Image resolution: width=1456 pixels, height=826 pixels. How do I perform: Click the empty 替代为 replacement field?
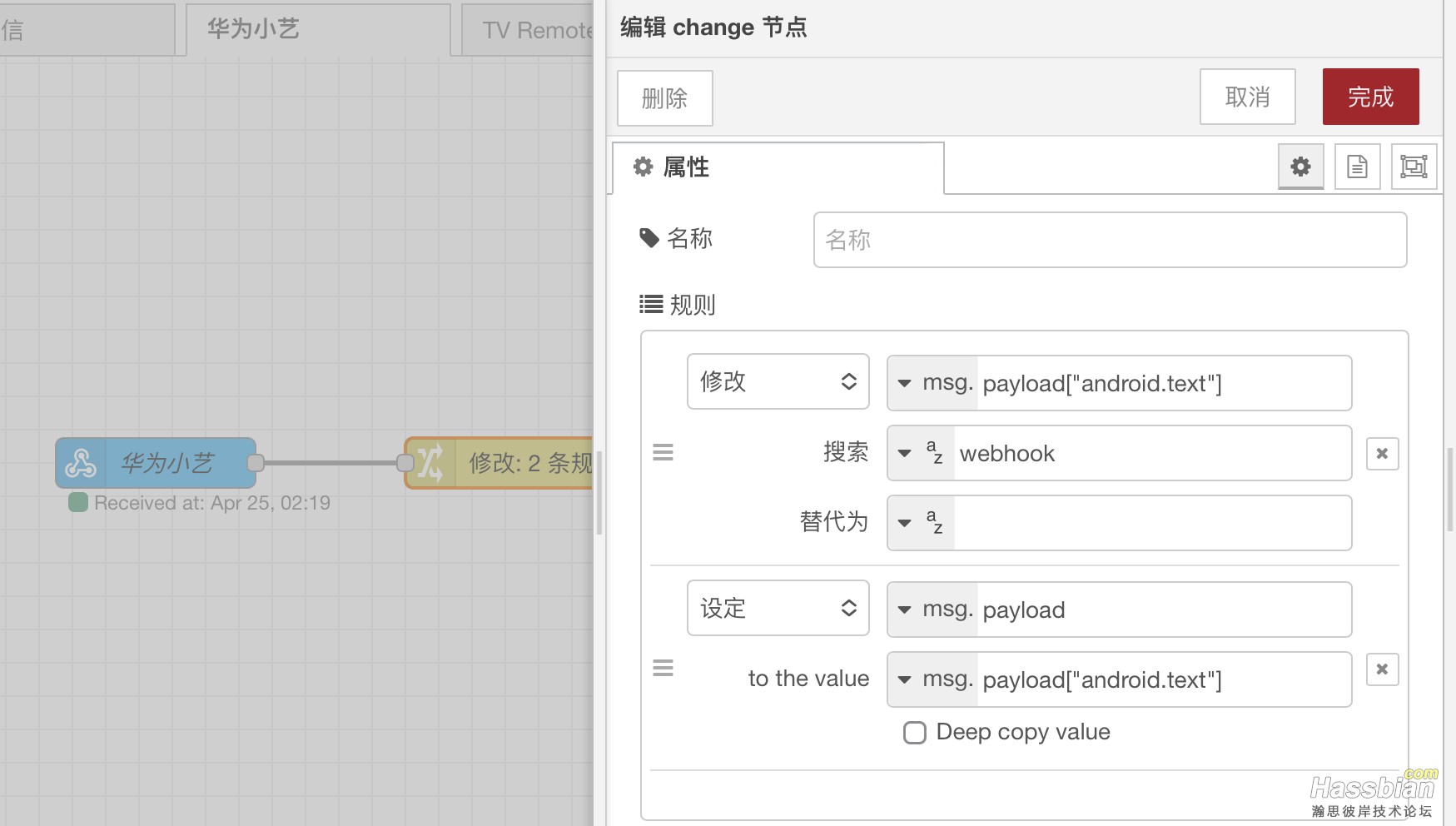[x=1152, y=523]
